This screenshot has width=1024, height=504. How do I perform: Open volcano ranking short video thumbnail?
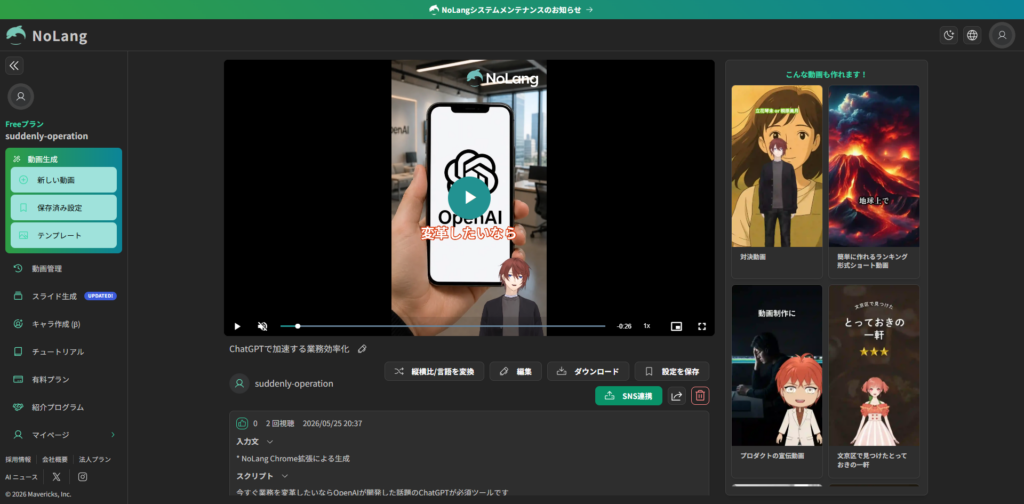tap(874, 166)
